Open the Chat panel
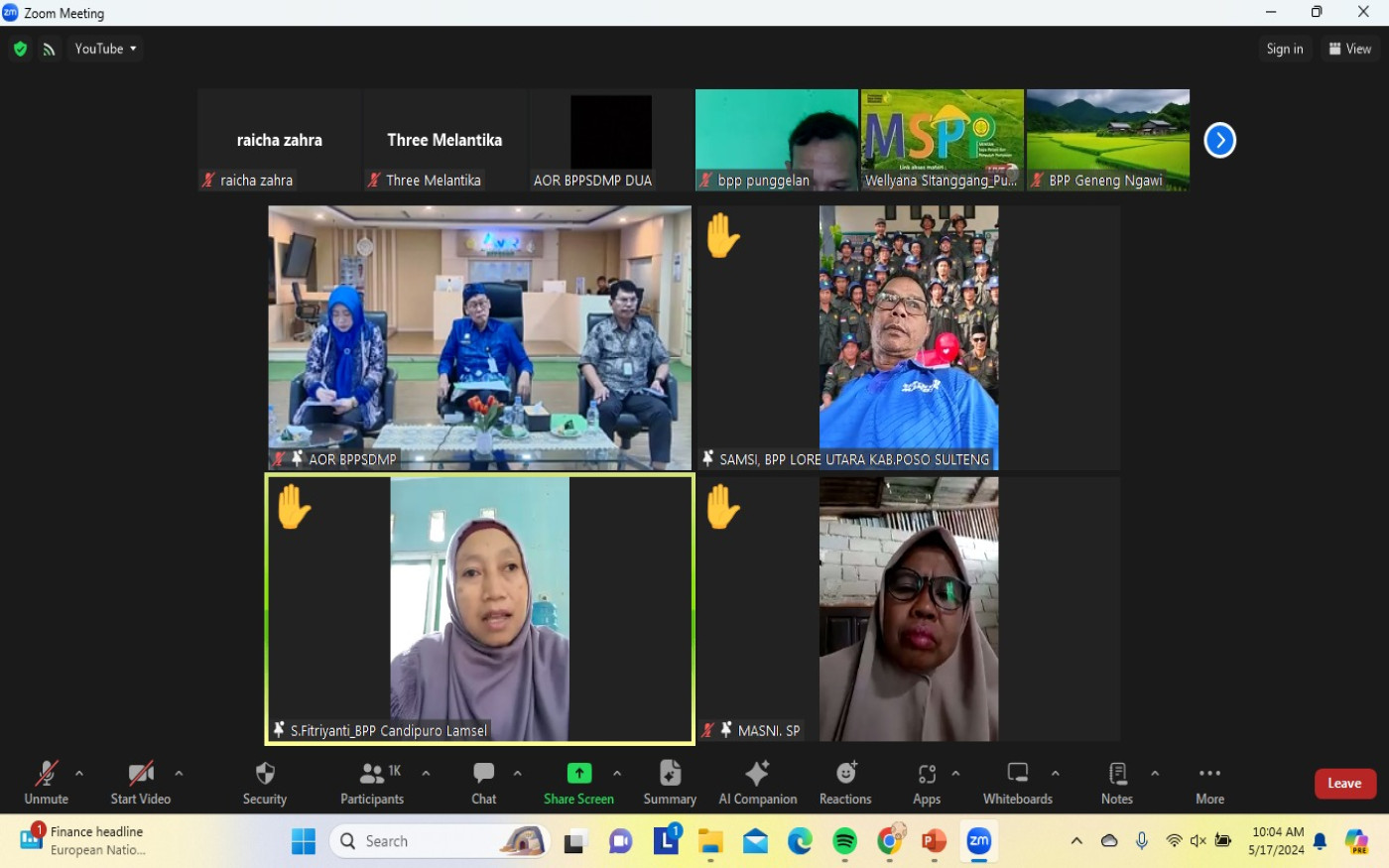Viewport: 1389px width, 868px height. pos(484,783)
